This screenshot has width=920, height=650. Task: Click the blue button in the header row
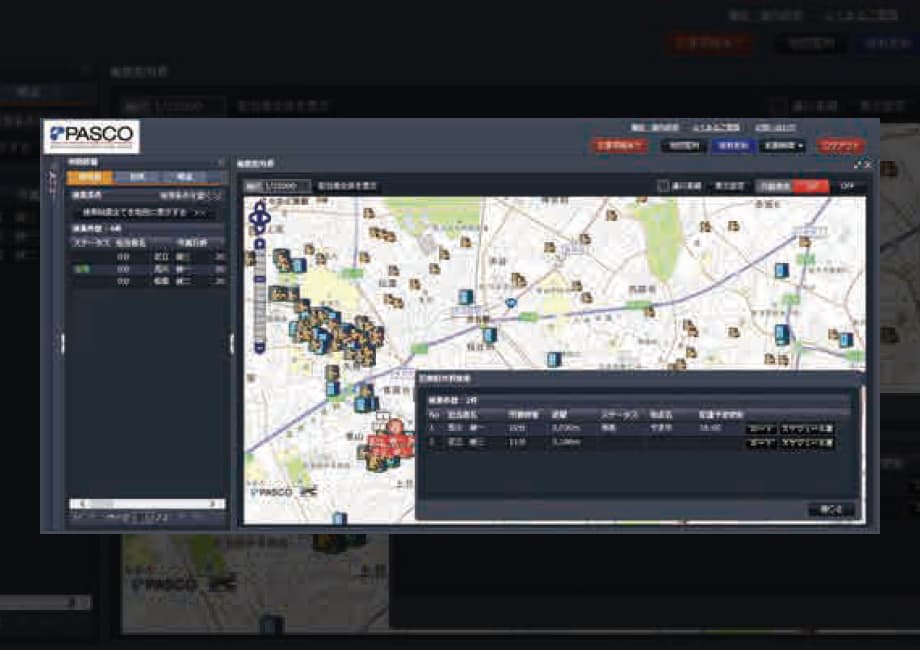pos(733,145)
